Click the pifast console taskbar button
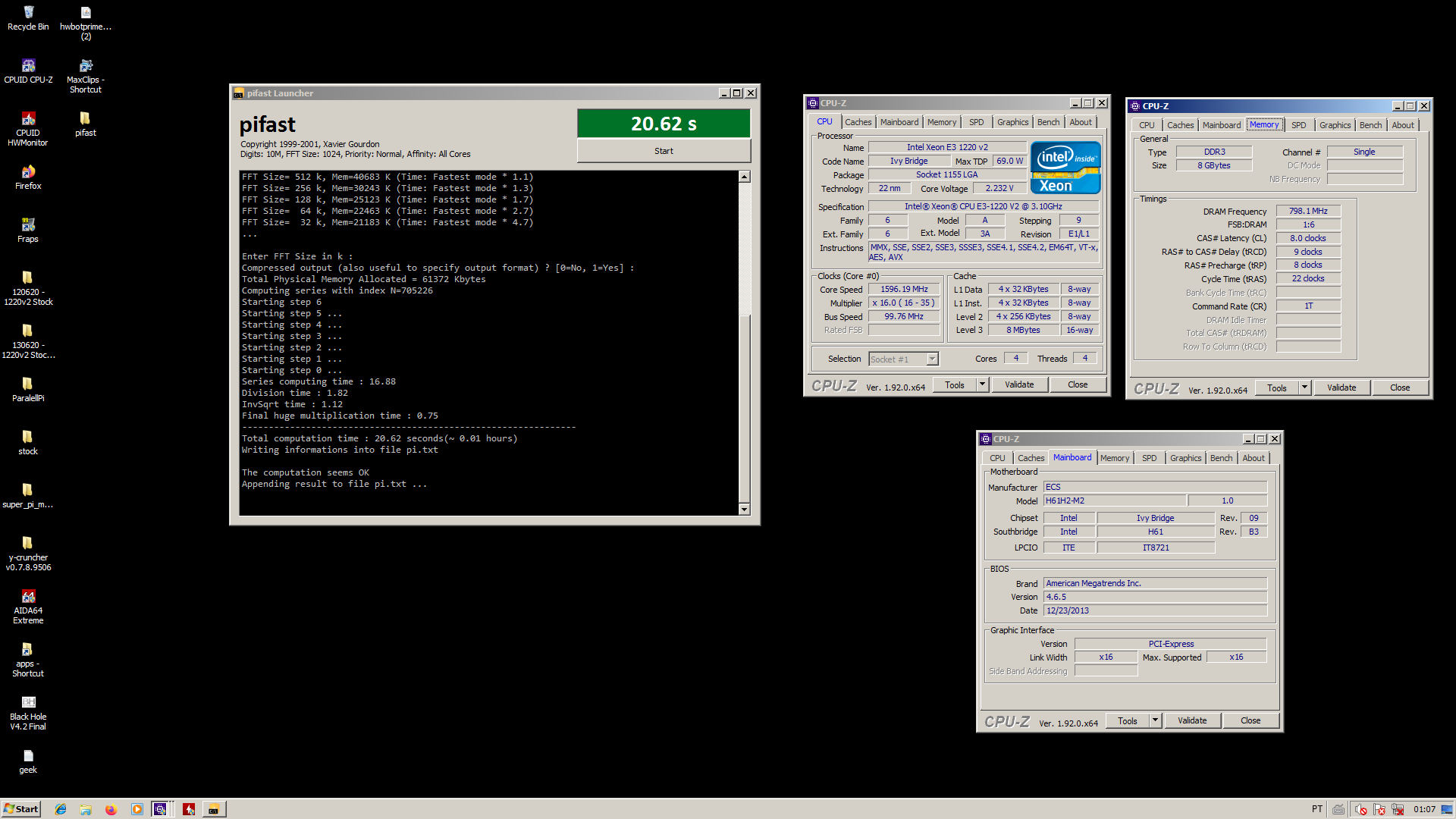Image resolution: width=1456 pixels, height=819 pixels. pyautogui.click(x=214, y=809)
